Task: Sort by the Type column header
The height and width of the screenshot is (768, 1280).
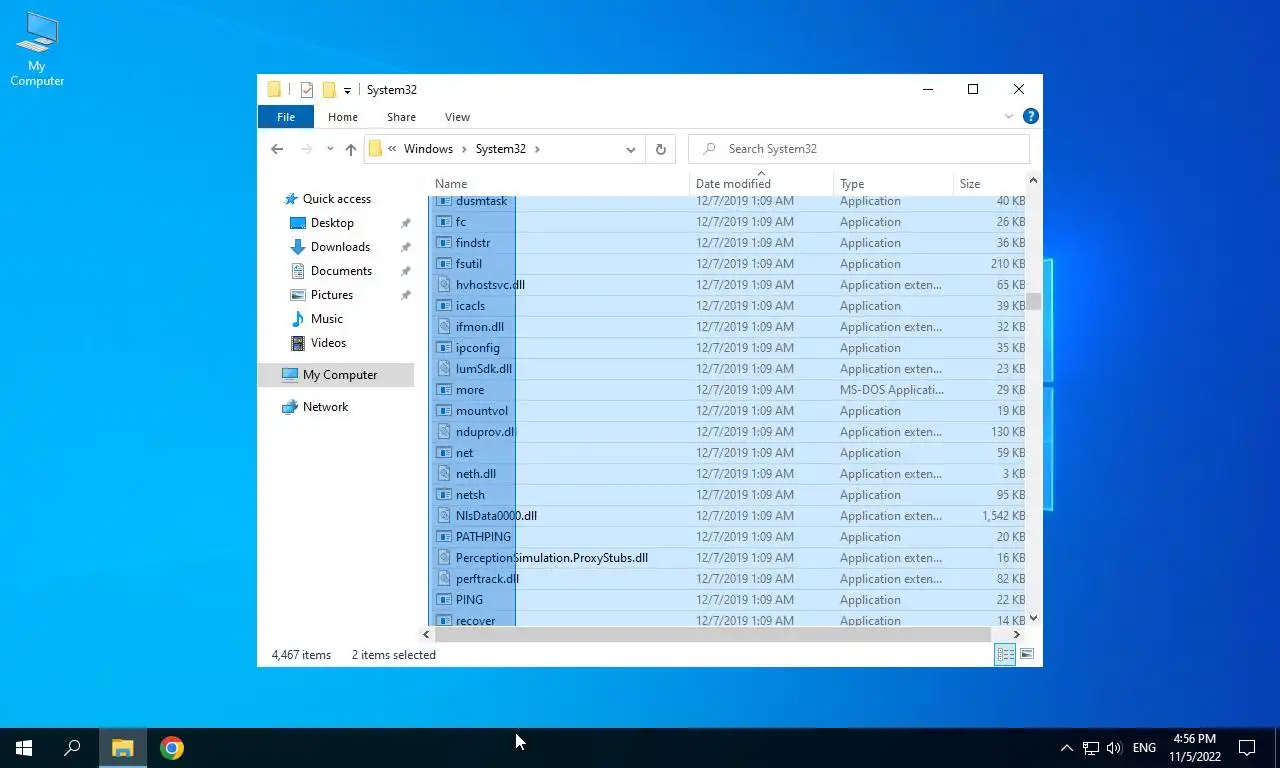Action: pyautogui.click(x=894, y=184)
